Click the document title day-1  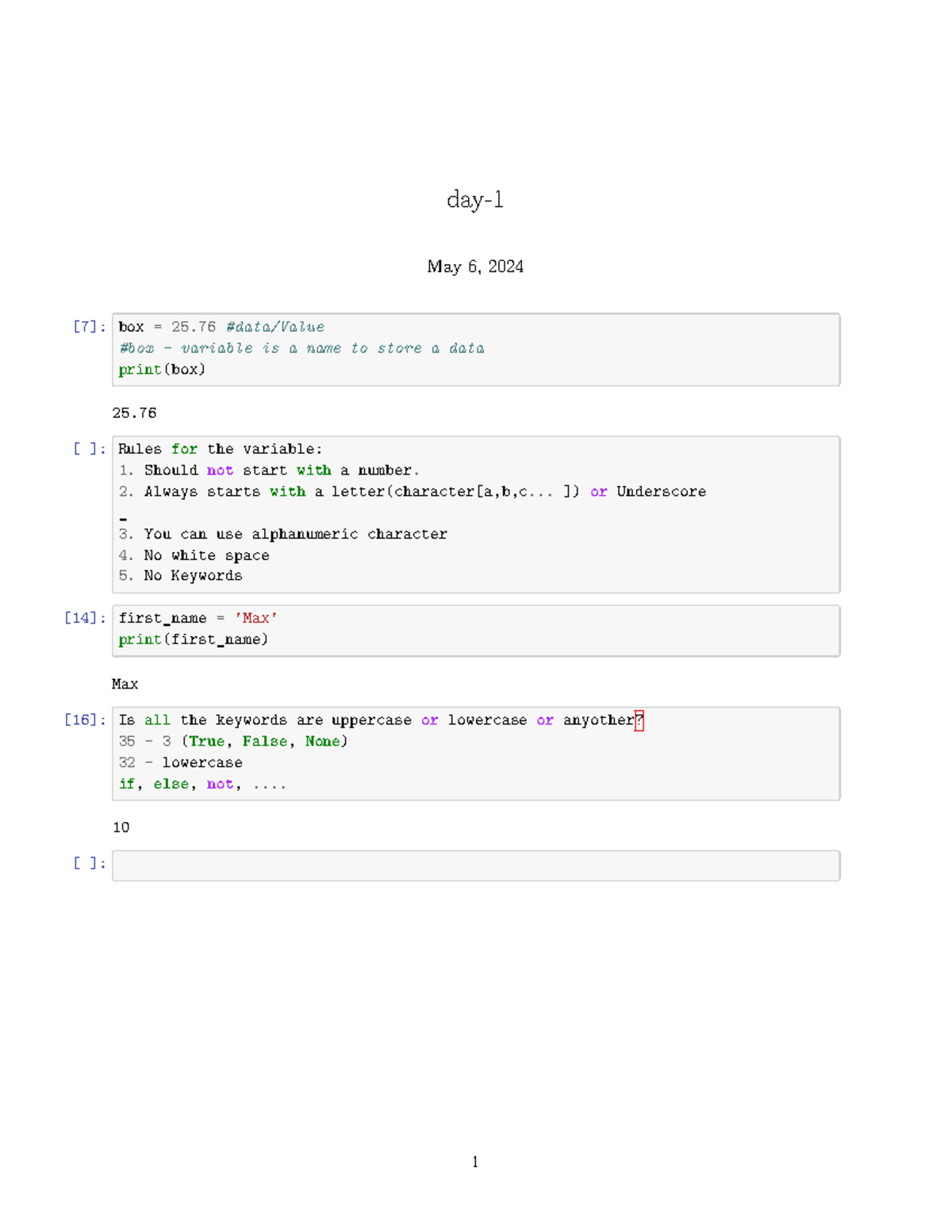pos(476,201)
